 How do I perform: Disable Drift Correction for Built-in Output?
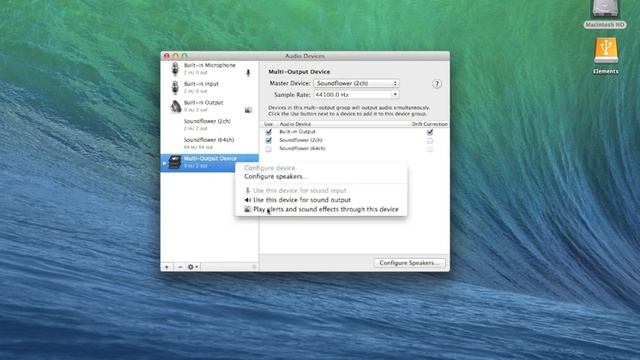pos(429,132)
